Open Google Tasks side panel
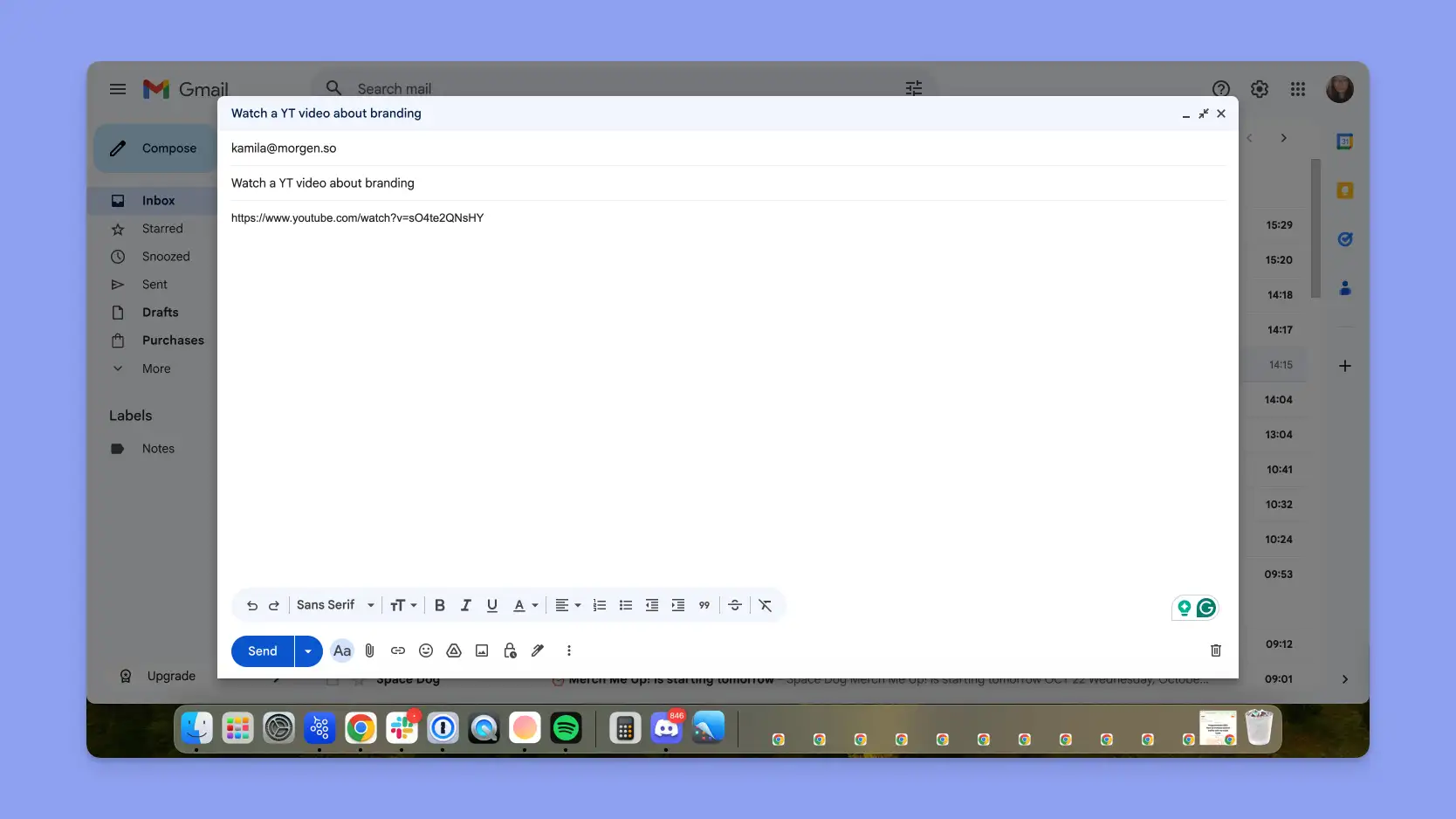Viewport: 1456px width, 819px height. pos(1345,239)
